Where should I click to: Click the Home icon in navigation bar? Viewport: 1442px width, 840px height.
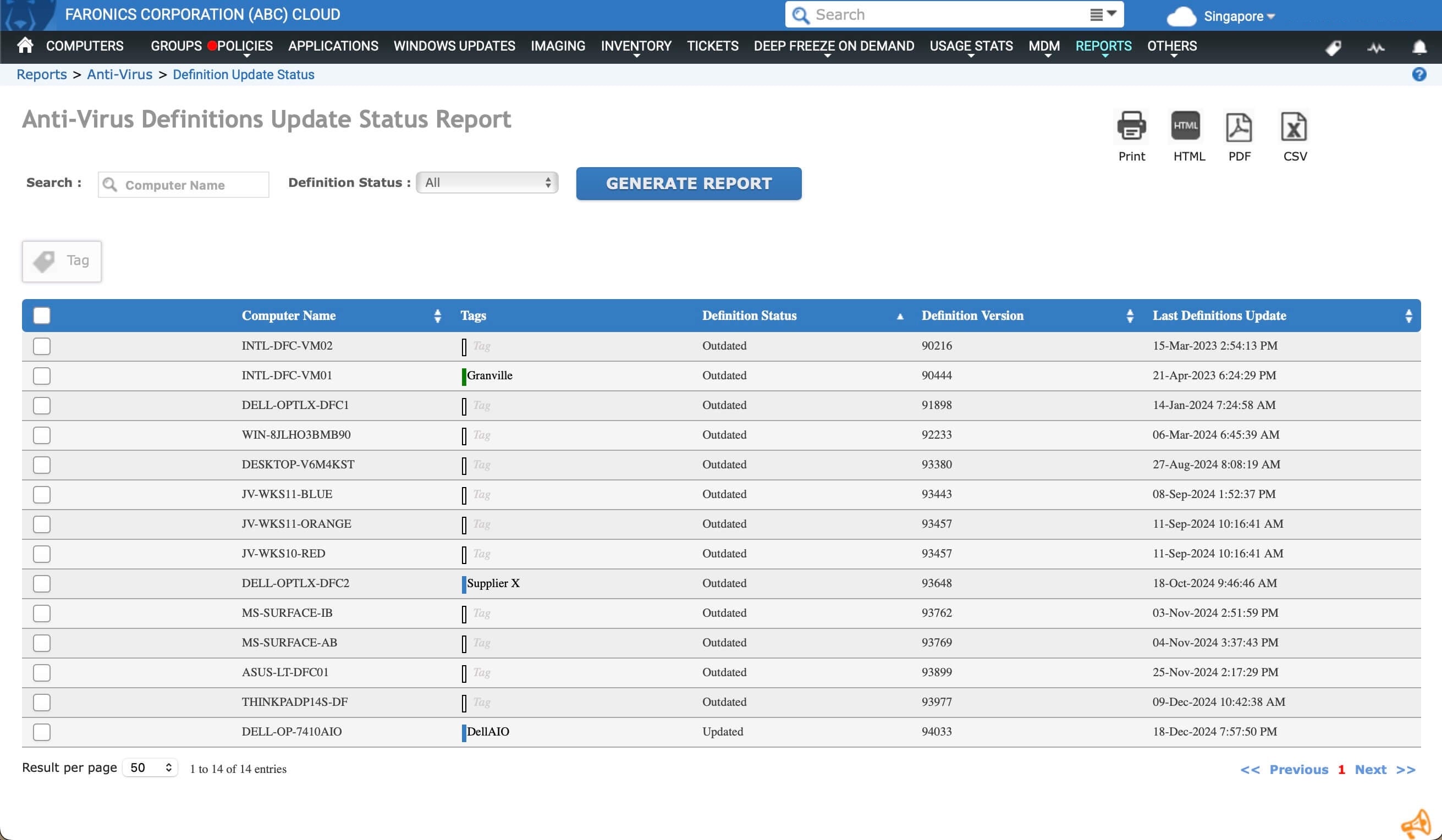[25, 45]
